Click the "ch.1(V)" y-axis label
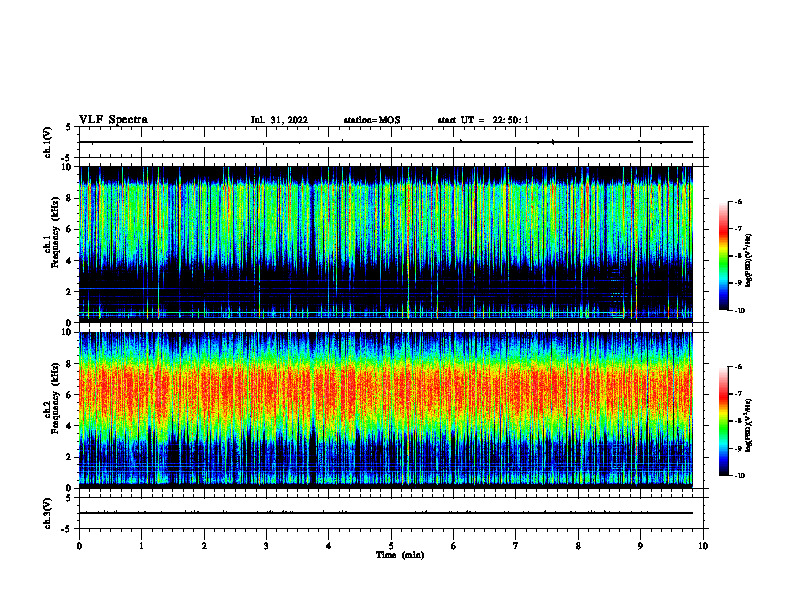The height and width of the screenshot is (612, 792). point(47,142)
